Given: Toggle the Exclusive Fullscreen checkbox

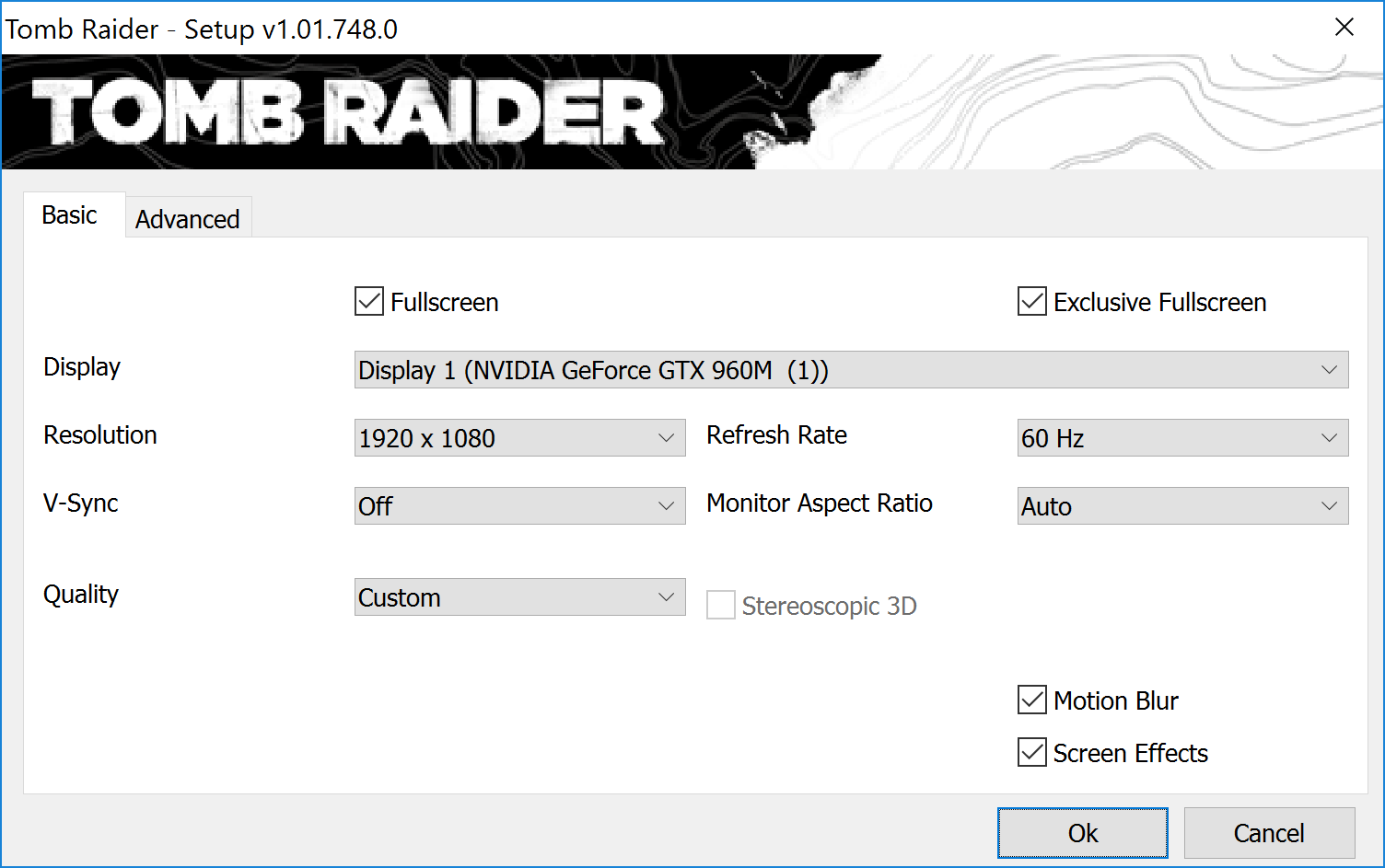Looking at the screenshot, I should 1032,301.
